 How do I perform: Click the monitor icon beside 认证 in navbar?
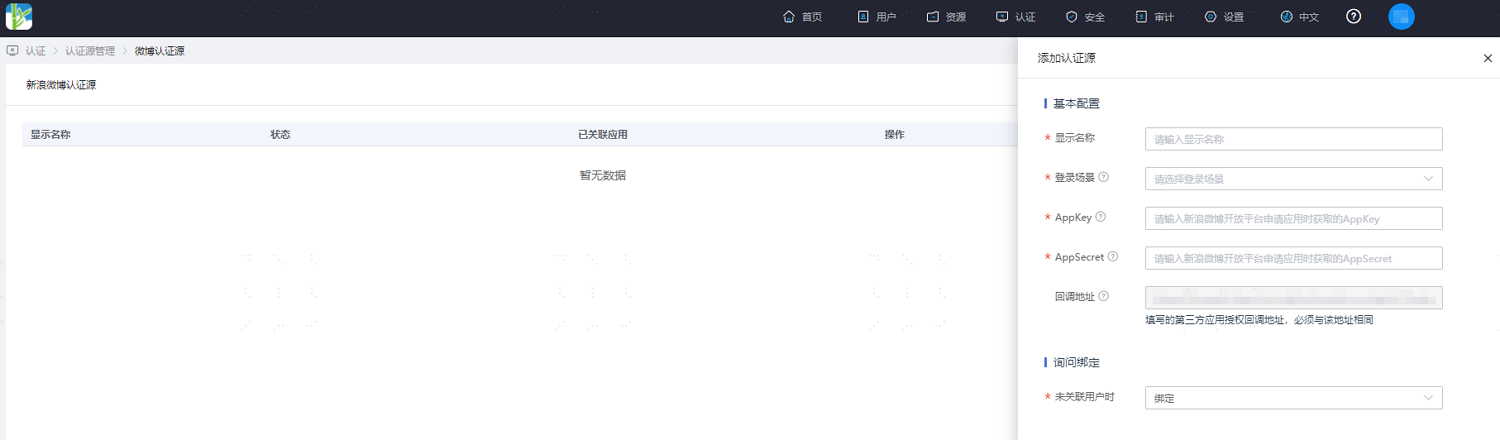click(1002, 17)
